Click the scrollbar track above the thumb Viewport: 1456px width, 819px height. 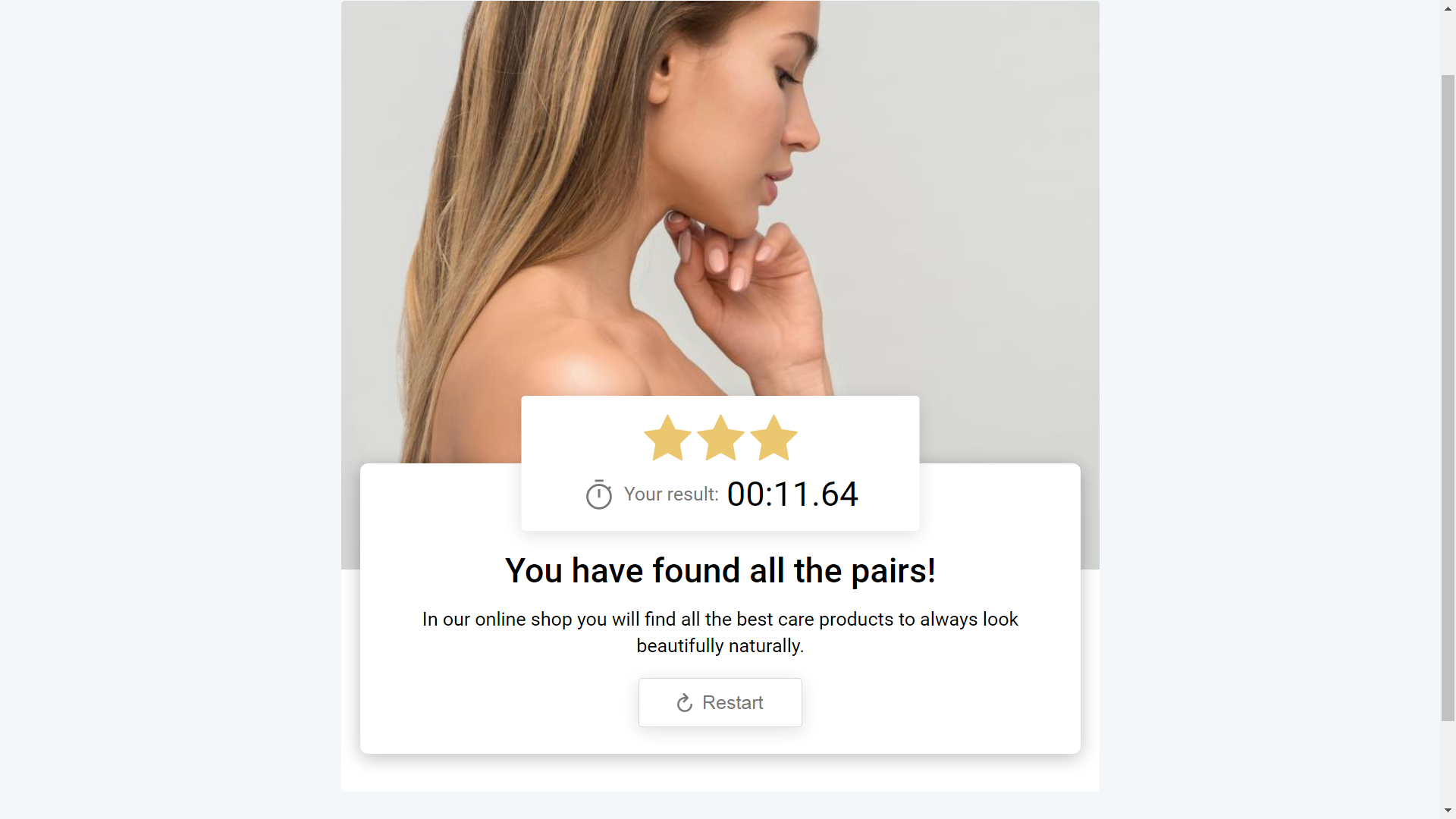(1448, 45)
